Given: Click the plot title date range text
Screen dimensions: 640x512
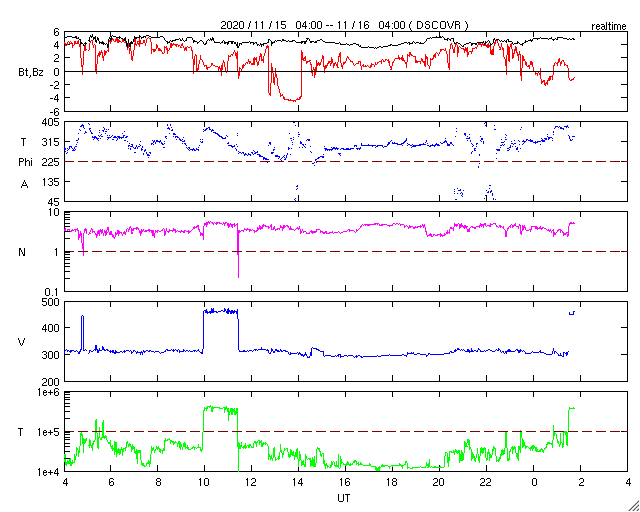Looking at the screenshot, I should (x=344, y=25).
